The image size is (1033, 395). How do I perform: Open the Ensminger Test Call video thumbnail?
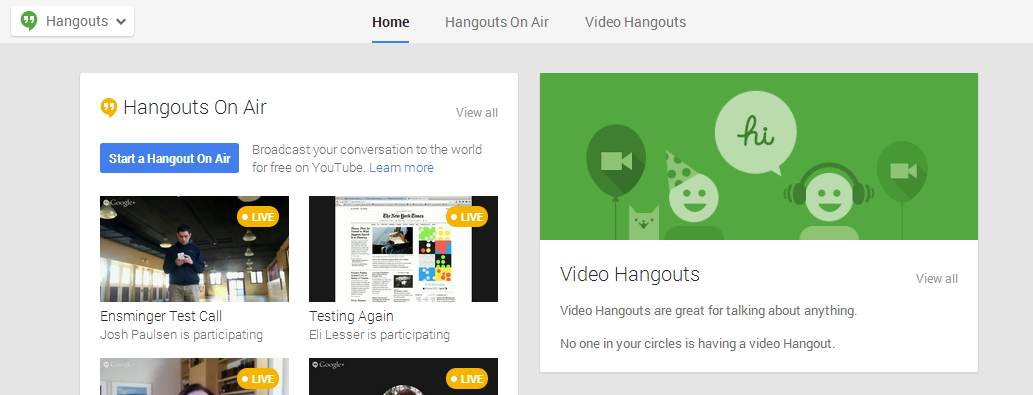[x=194, y=249]
